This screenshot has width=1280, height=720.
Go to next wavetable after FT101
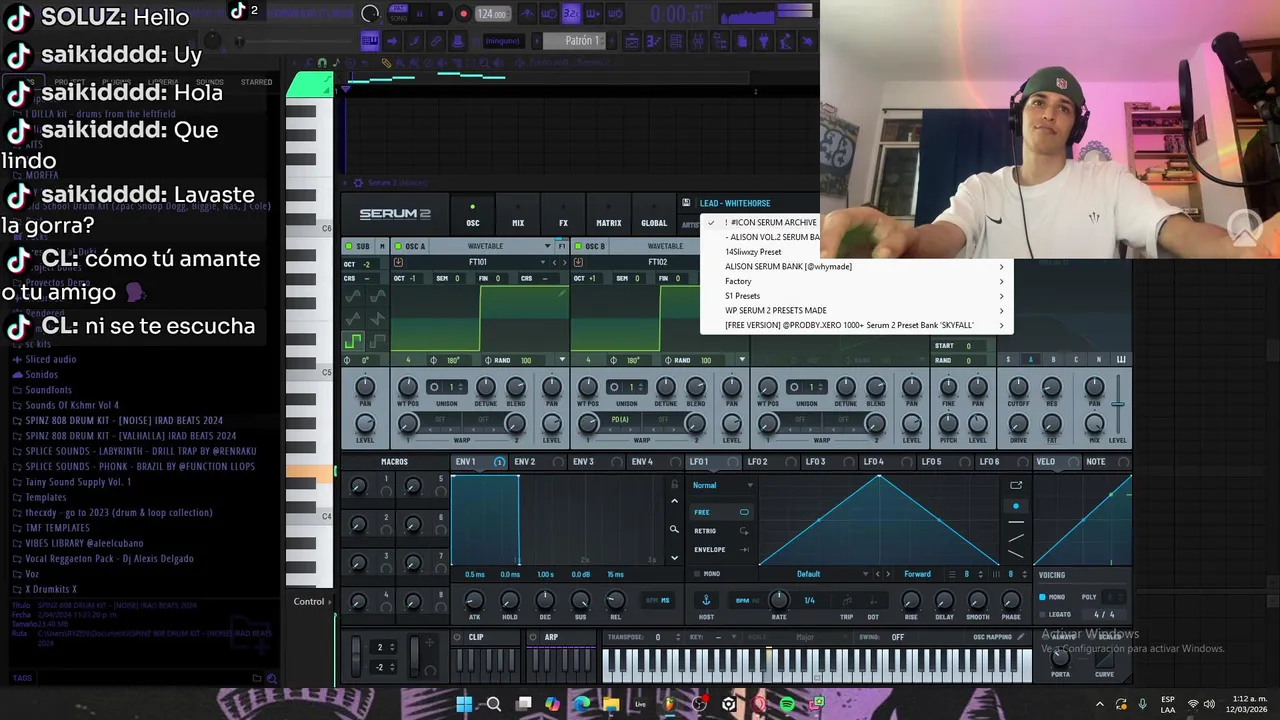point(564,262)
